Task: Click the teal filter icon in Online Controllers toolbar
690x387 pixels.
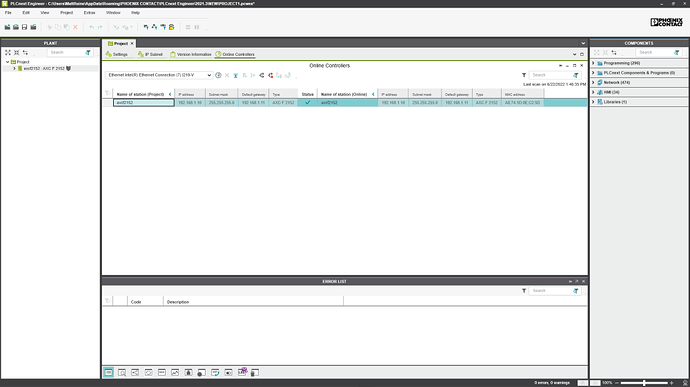Action: pos(236,75)
